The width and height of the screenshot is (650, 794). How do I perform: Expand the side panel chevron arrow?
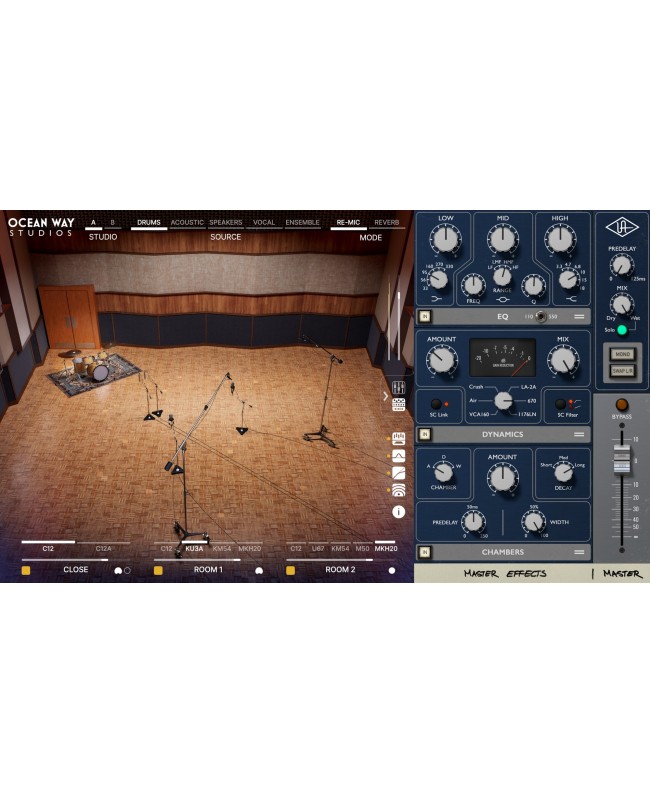coord(385,396)
